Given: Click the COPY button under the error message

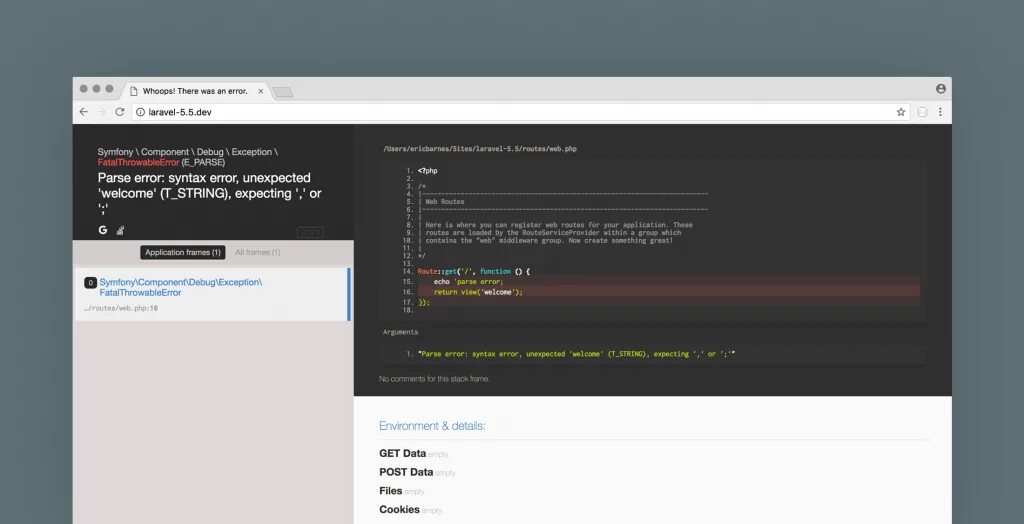Looking at the screenshot, I should pyautogui.click(x=310, y=233).
